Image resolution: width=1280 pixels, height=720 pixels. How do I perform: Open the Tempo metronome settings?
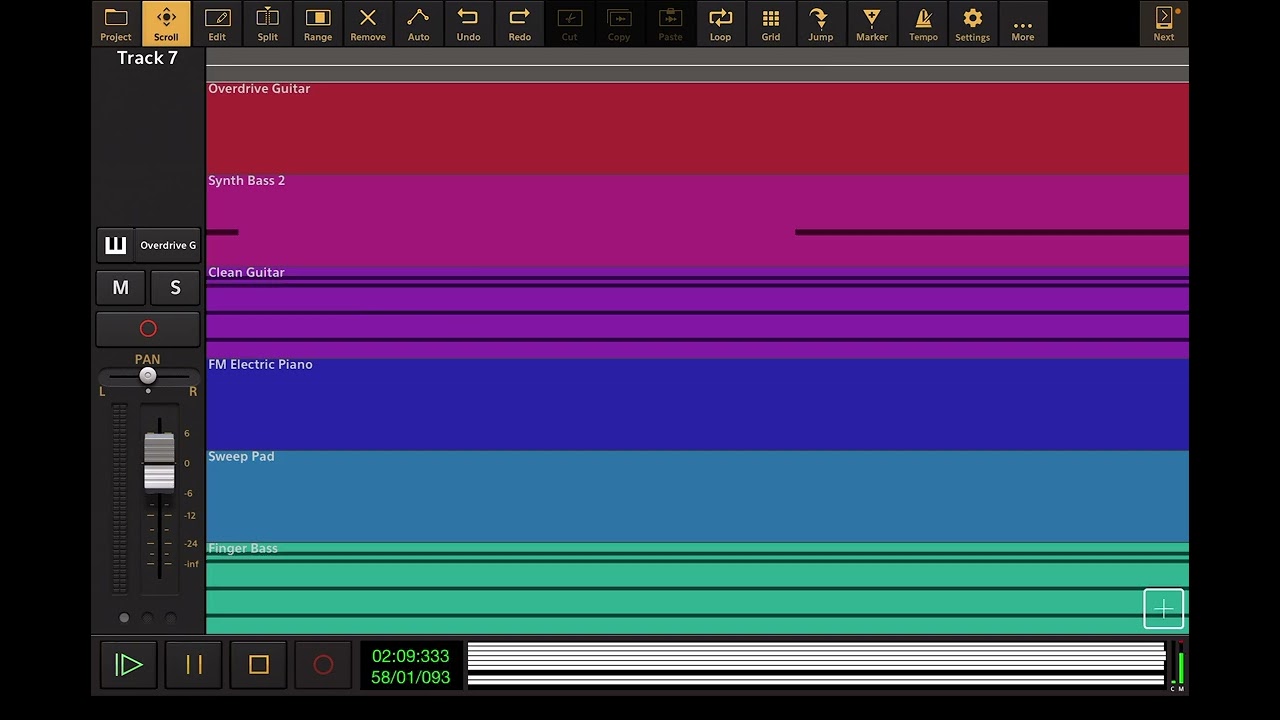[923, 24]
